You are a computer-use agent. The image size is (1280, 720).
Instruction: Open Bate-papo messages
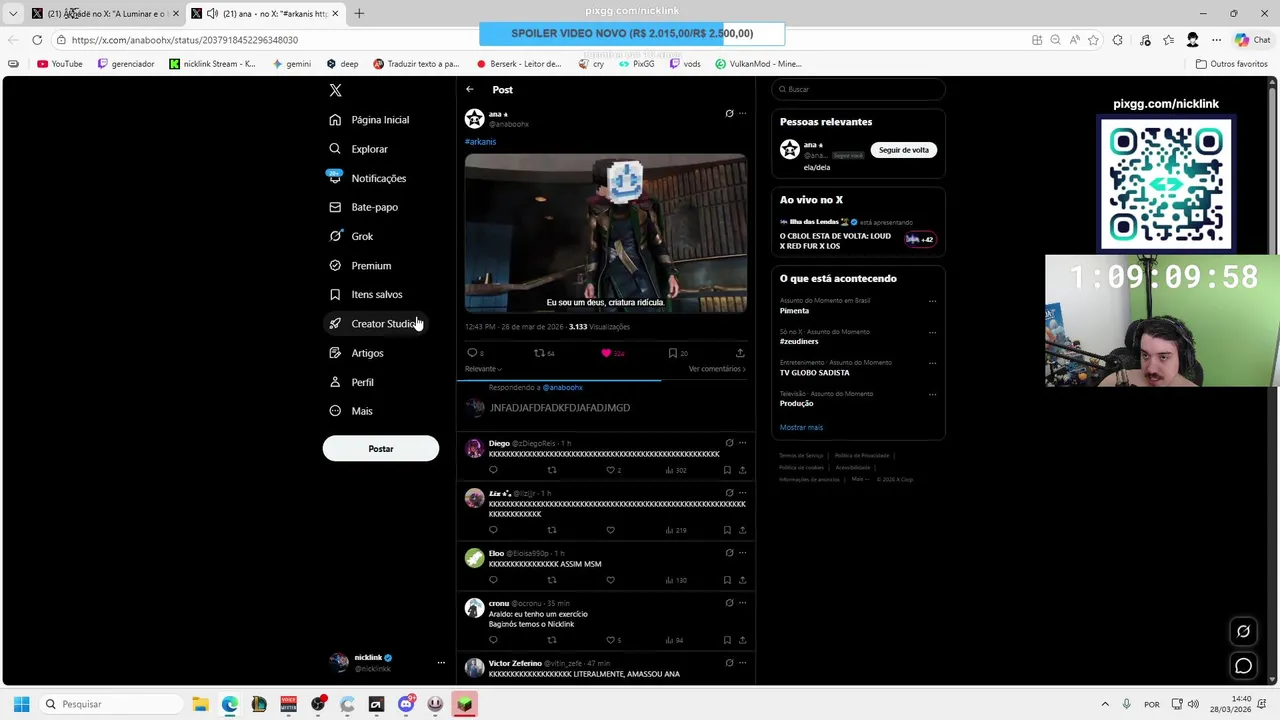pyautogui.click(x=364, y=207)
